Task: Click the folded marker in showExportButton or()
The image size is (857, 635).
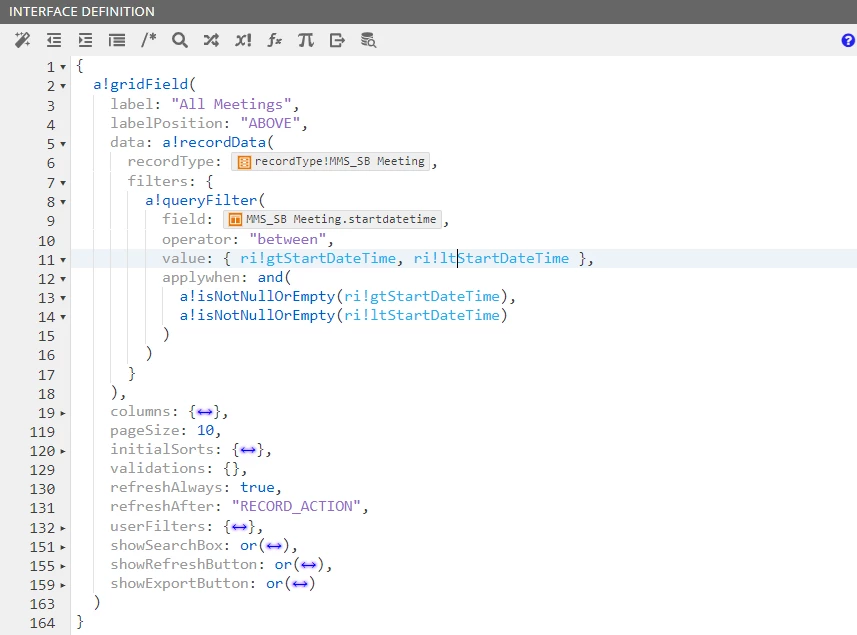Action: pyautogui.click(x=300, y=584)
